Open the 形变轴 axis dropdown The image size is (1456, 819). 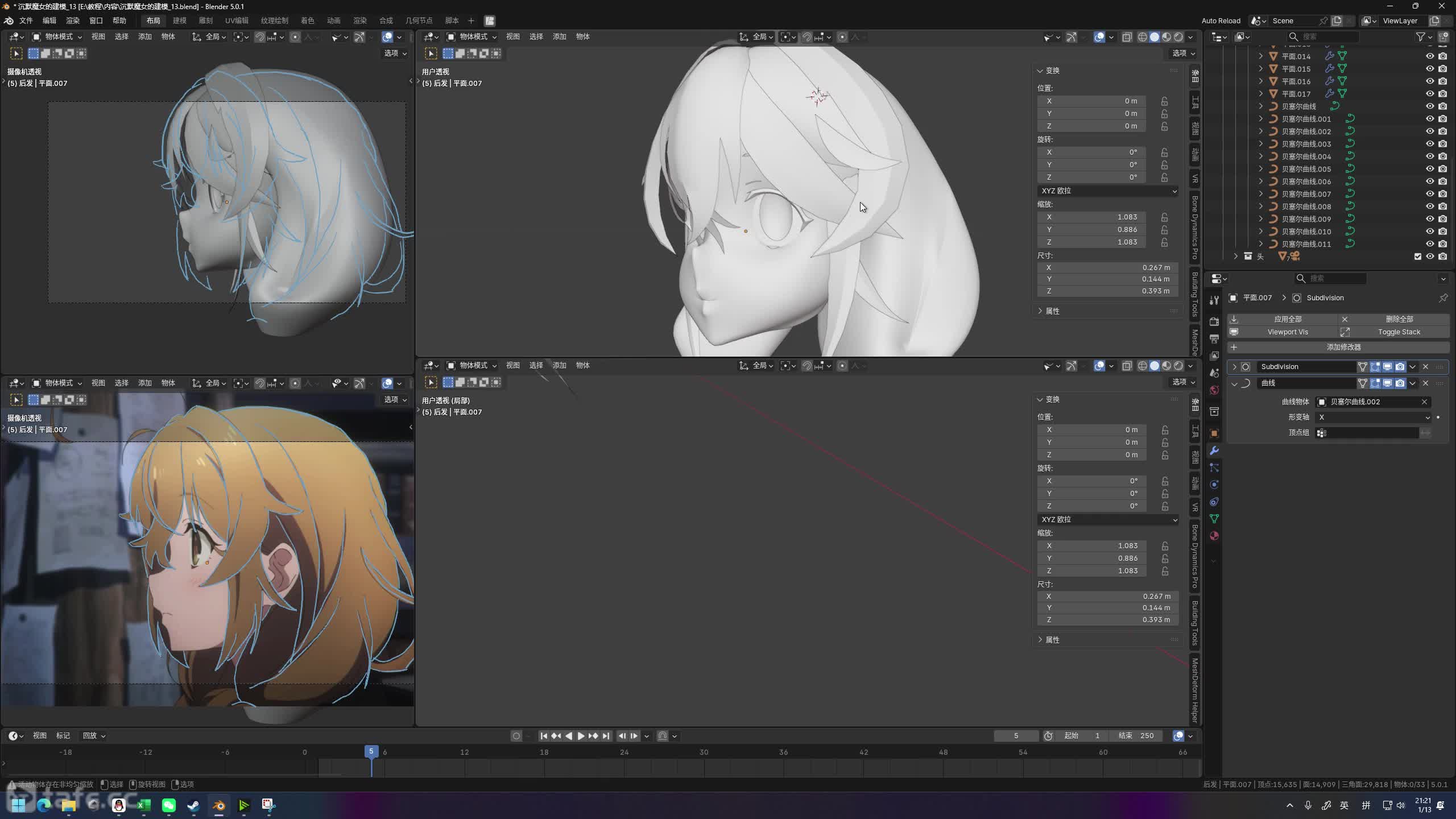1374,417
